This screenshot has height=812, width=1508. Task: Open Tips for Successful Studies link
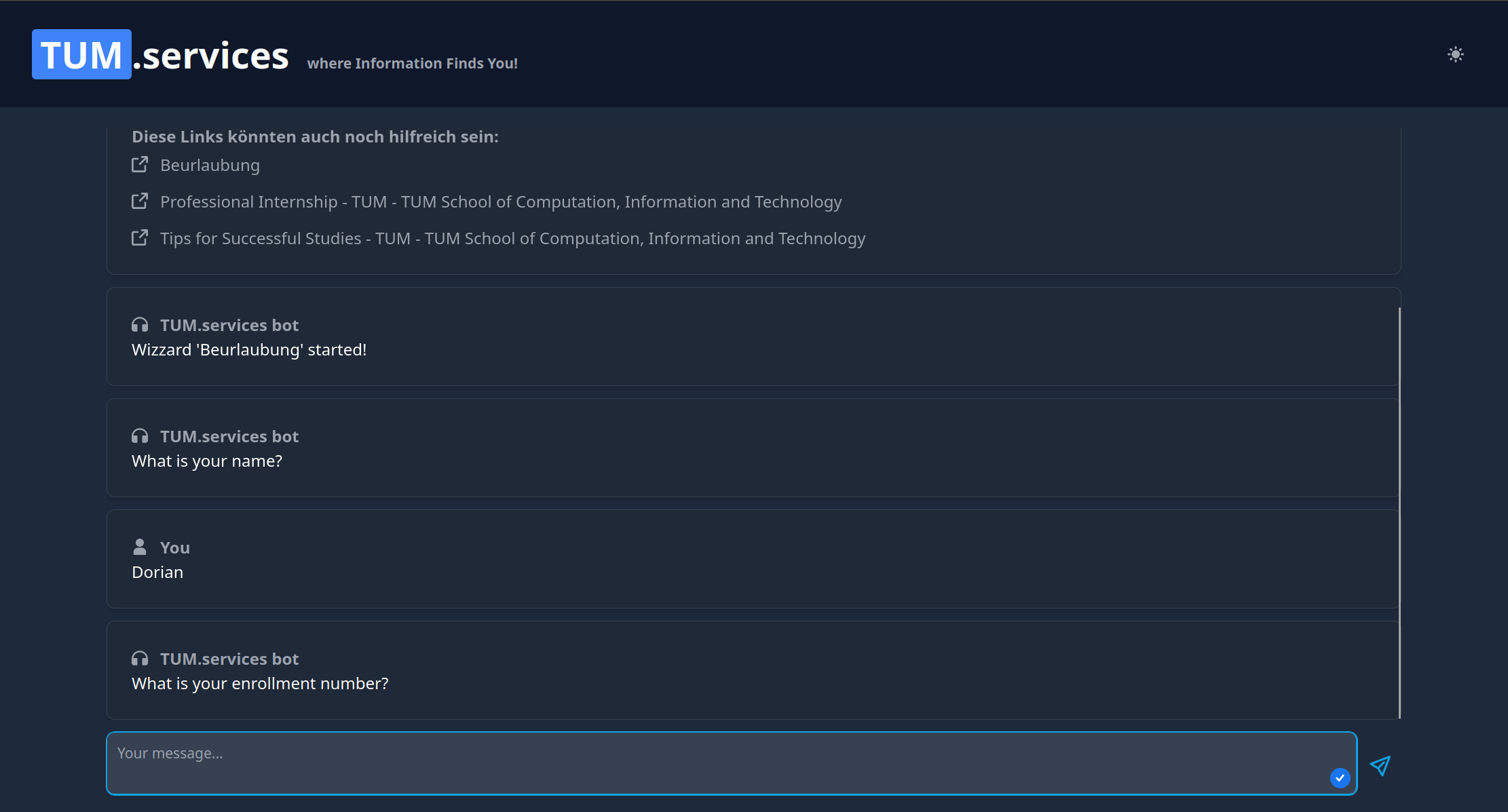click(512, 239)
